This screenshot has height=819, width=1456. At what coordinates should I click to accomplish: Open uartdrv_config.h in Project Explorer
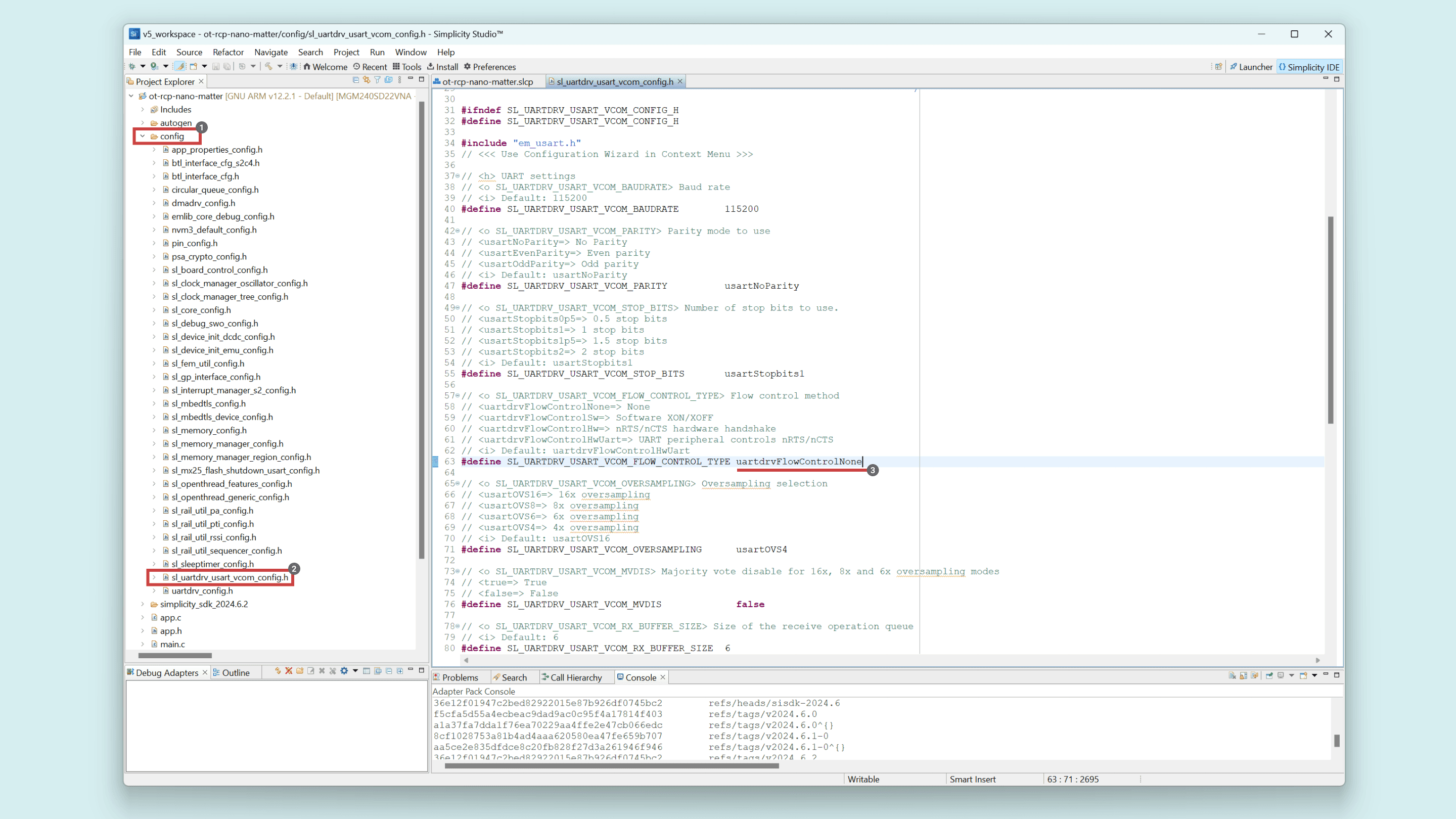pyautogui.click(x=202, y=590)
